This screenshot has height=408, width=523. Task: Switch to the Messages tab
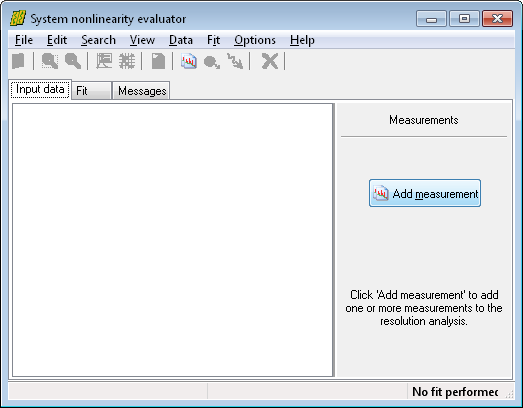tap(142, 91)
